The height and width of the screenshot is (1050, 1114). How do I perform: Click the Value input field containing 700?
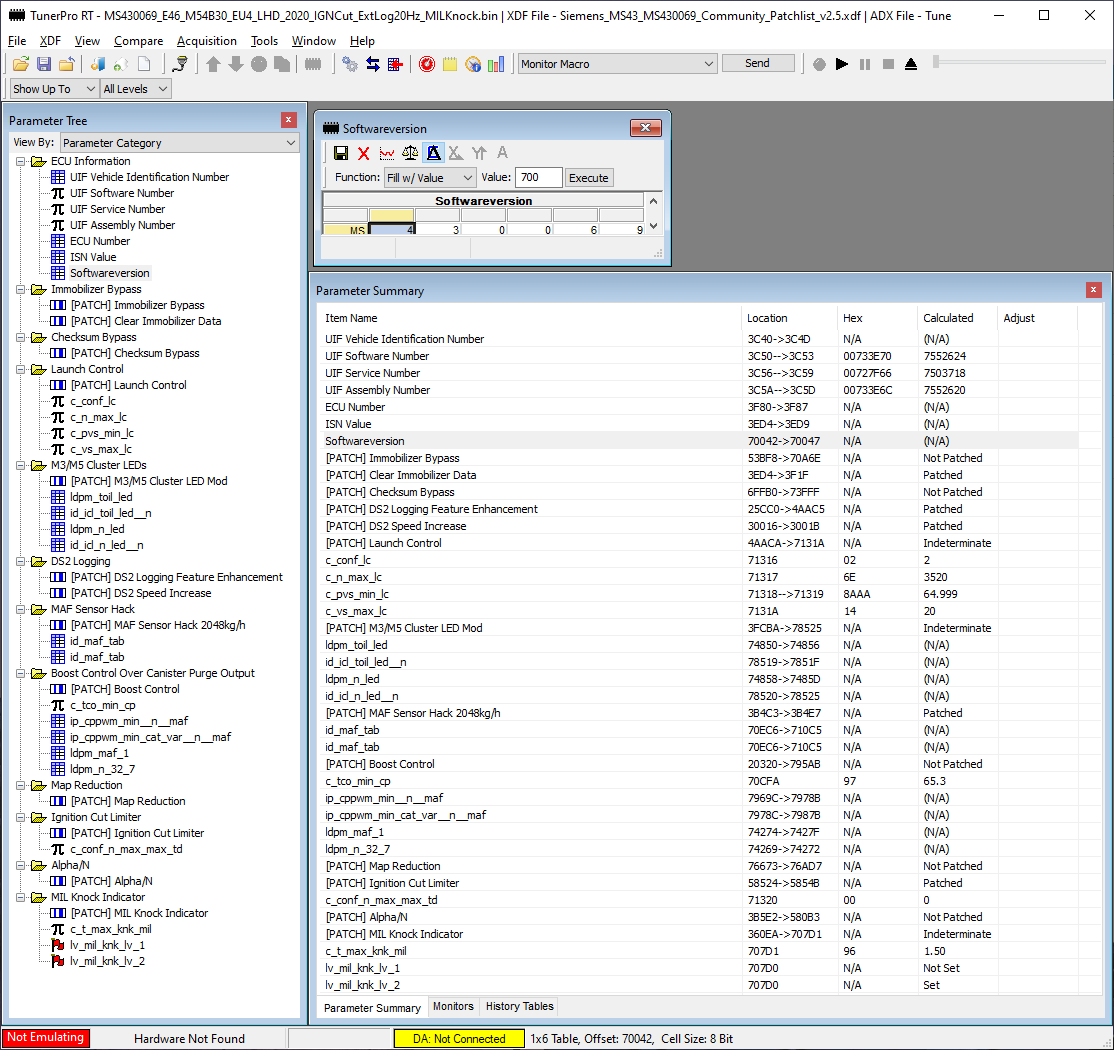(538, 178)
